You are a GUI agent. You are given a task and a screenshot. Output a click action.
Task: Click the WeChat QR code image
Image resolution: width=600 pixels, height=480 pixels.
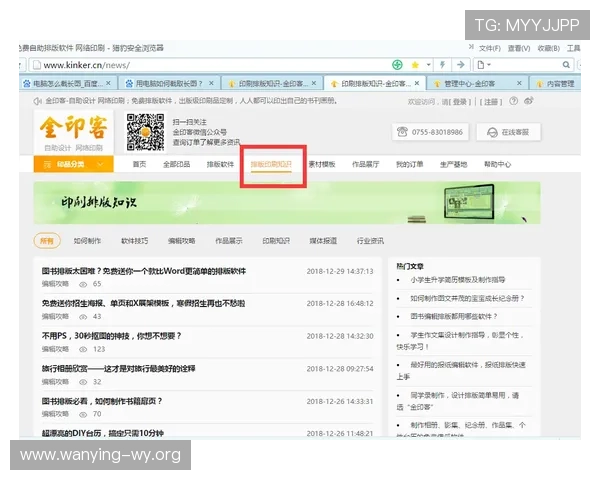pos(145,132)
